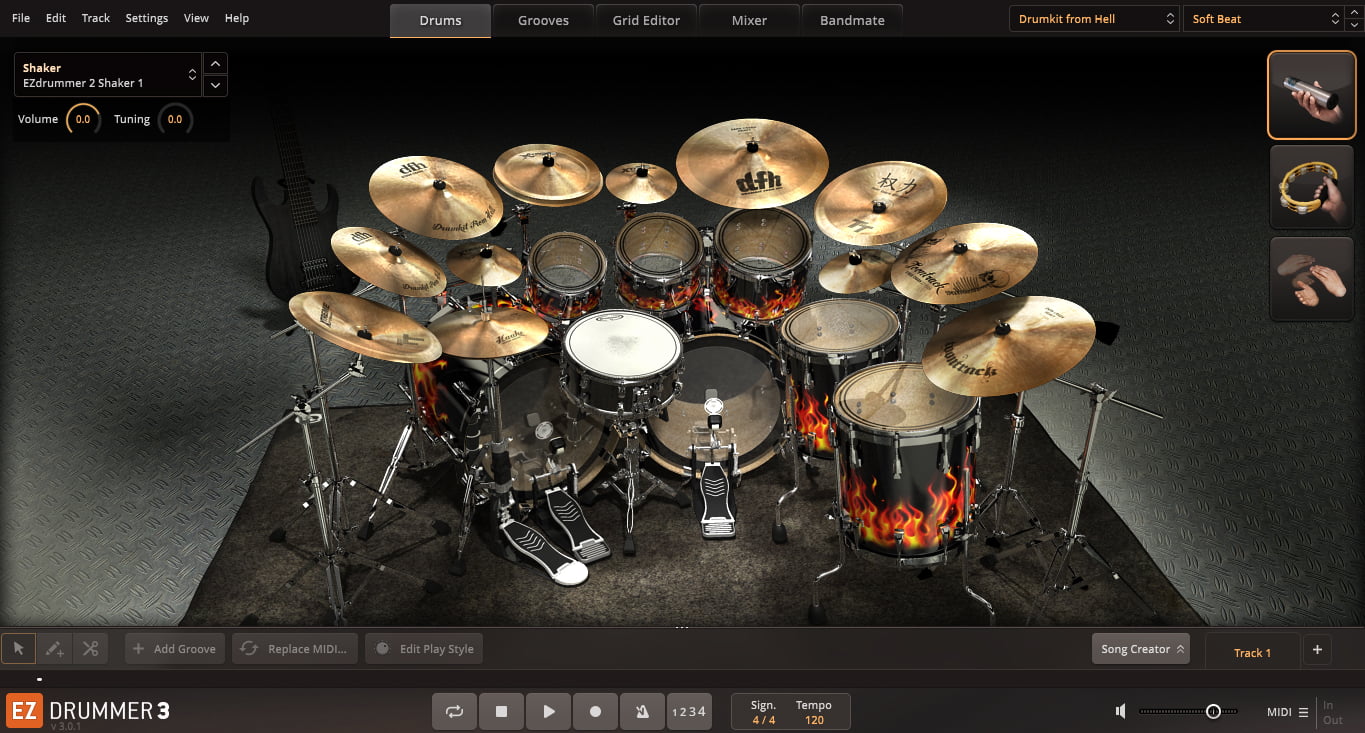Viewport: 1365px width, 733px height.
Task: Click the speaker volume icon
Action: click(x=1121, y=711)
